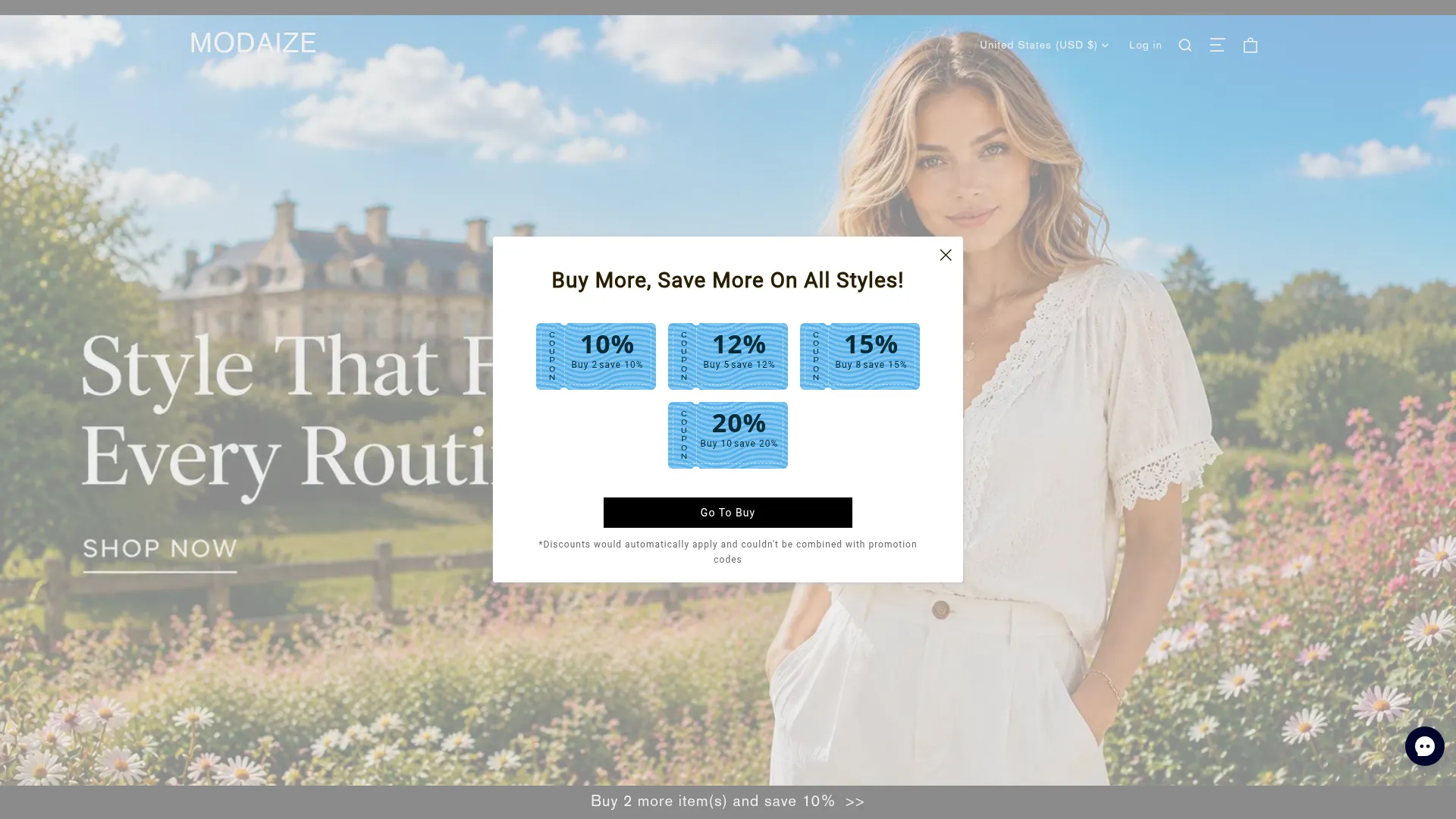This screenshot has width=1456, height=819.
Task: Click the discount disclaimer text in popup
Action: [x=728, y=552]
